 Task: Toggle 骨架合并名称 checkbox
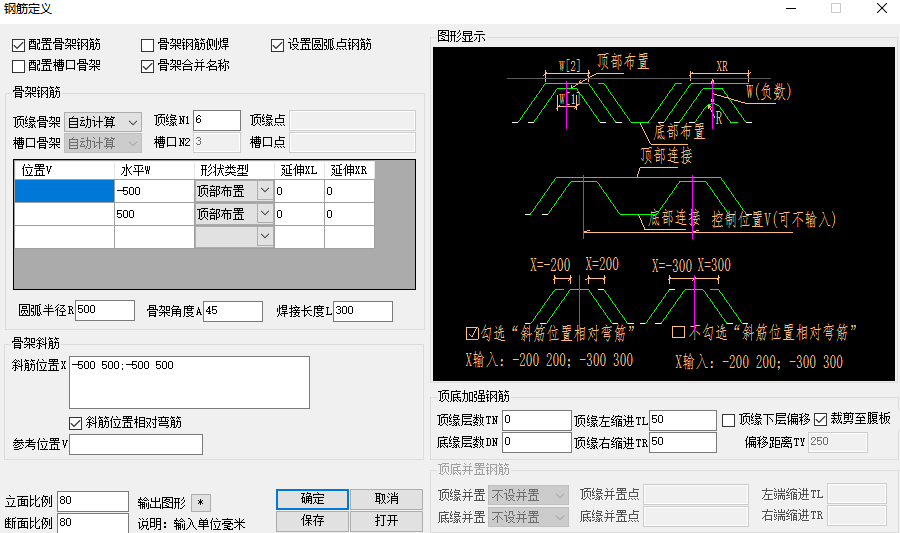(148, 66)
